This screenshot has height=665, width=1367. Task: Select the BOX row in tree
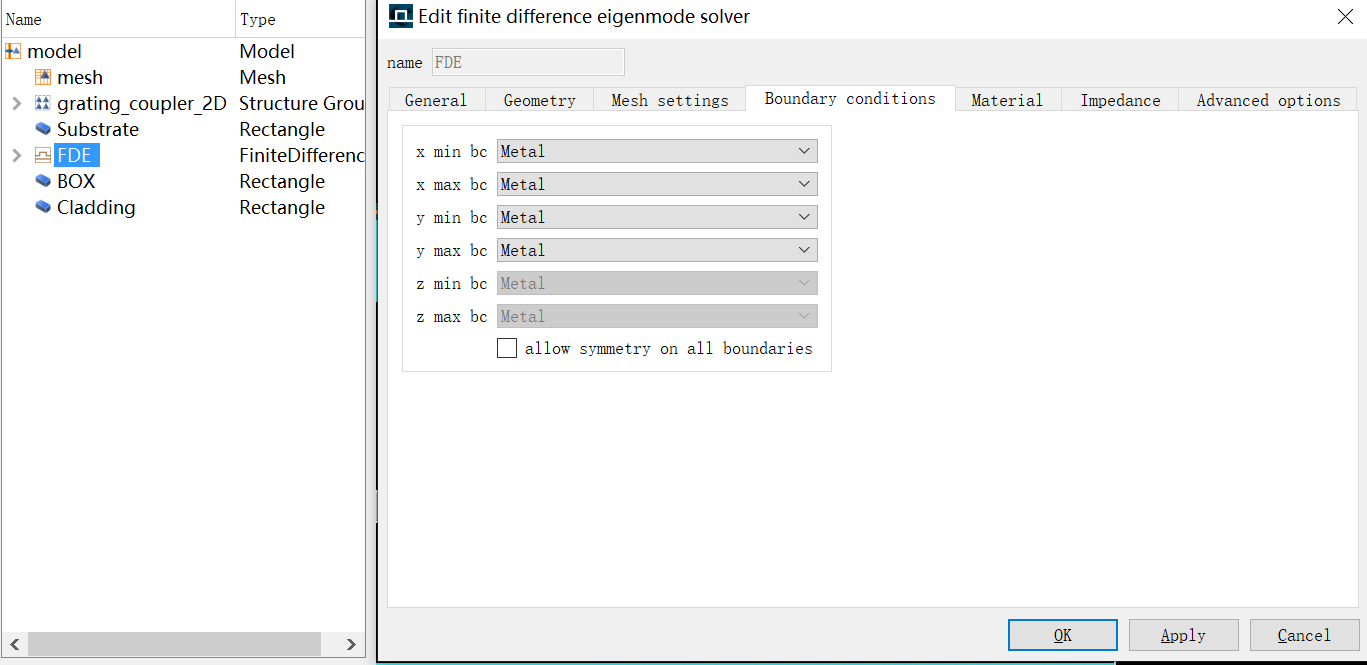[183, 181]
